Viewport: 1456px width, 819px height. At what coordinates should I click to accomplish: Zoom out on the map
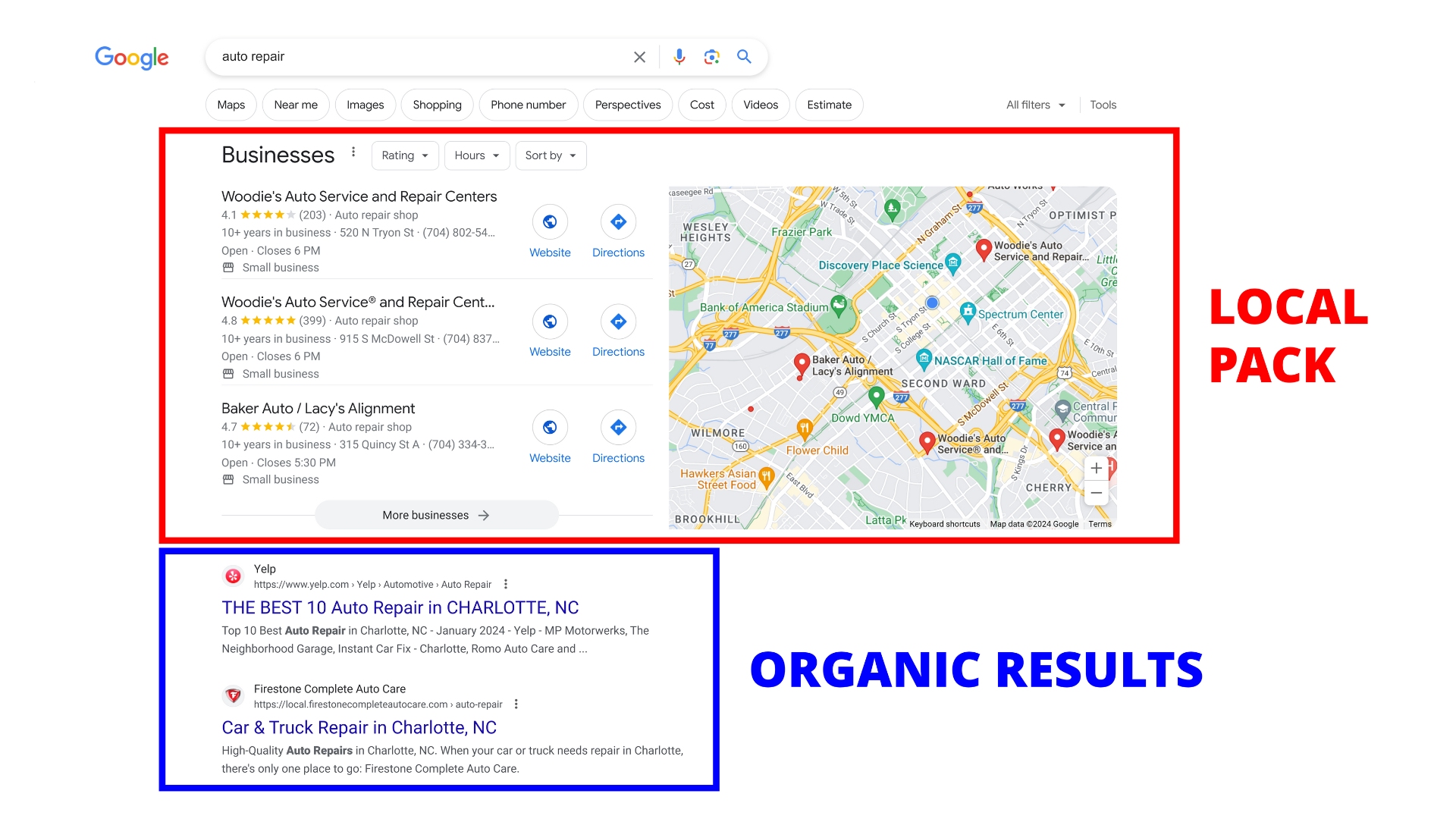point(1097,493)
